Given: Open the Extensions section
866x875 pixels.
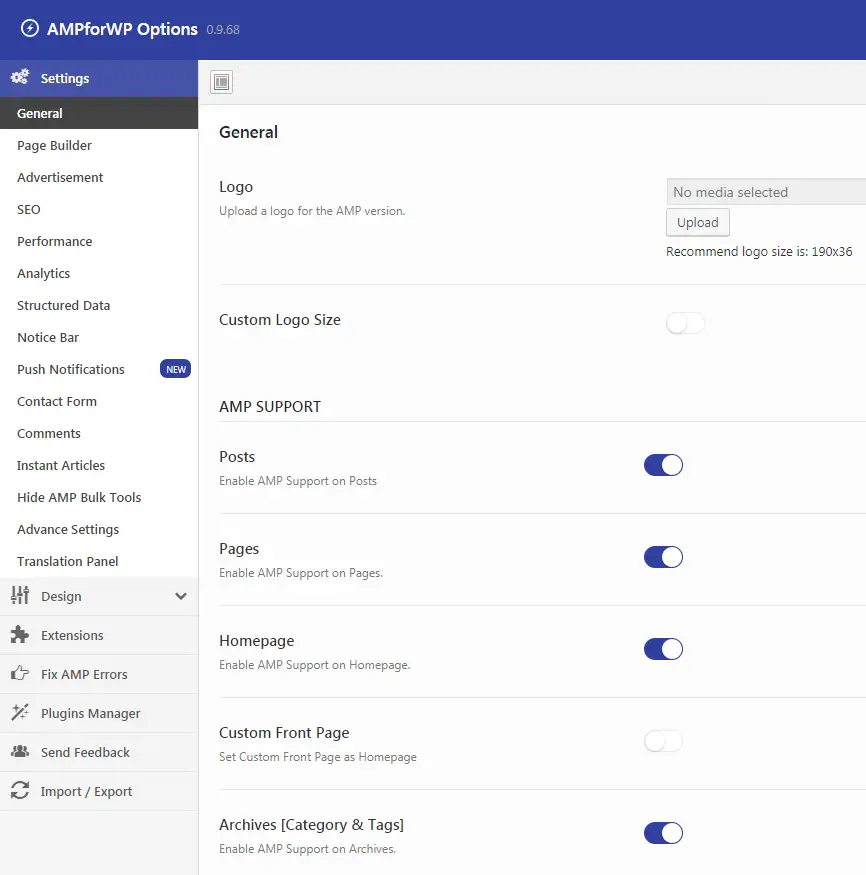Looking at the screenshot, I should 99,635.
